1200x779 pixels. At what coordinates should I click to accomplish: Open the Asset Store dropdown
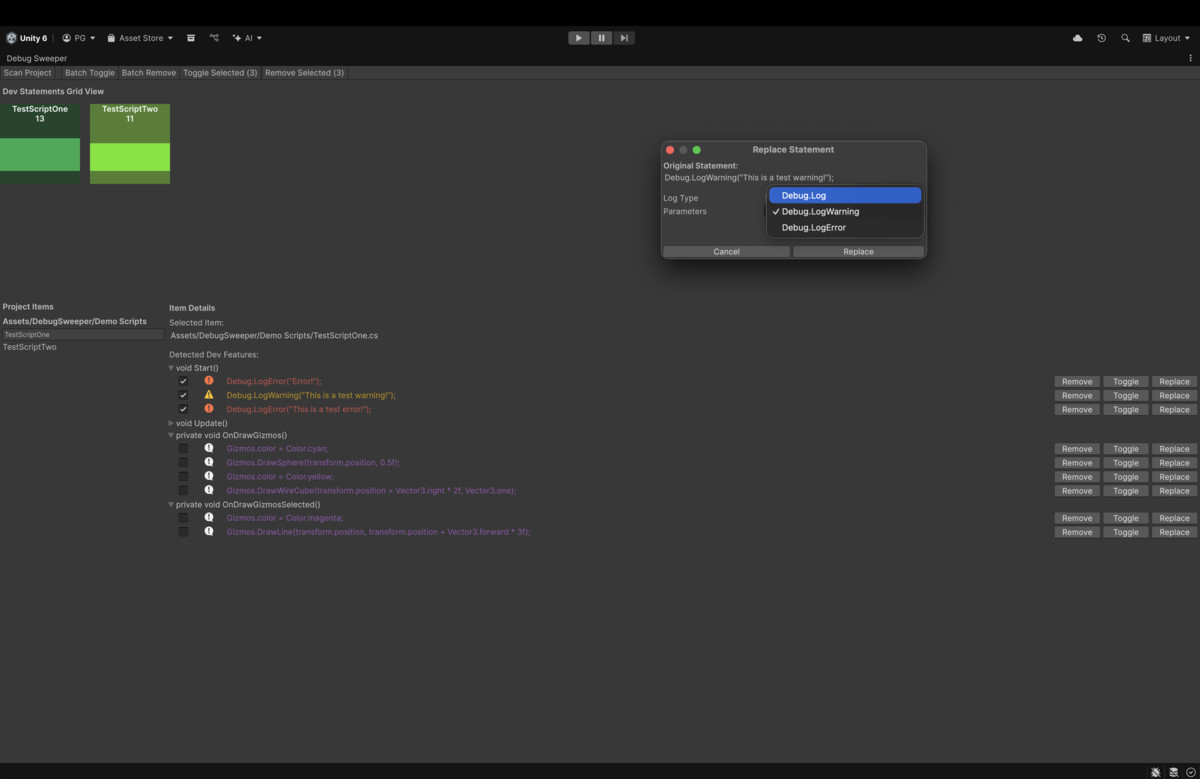pos(140,38)
